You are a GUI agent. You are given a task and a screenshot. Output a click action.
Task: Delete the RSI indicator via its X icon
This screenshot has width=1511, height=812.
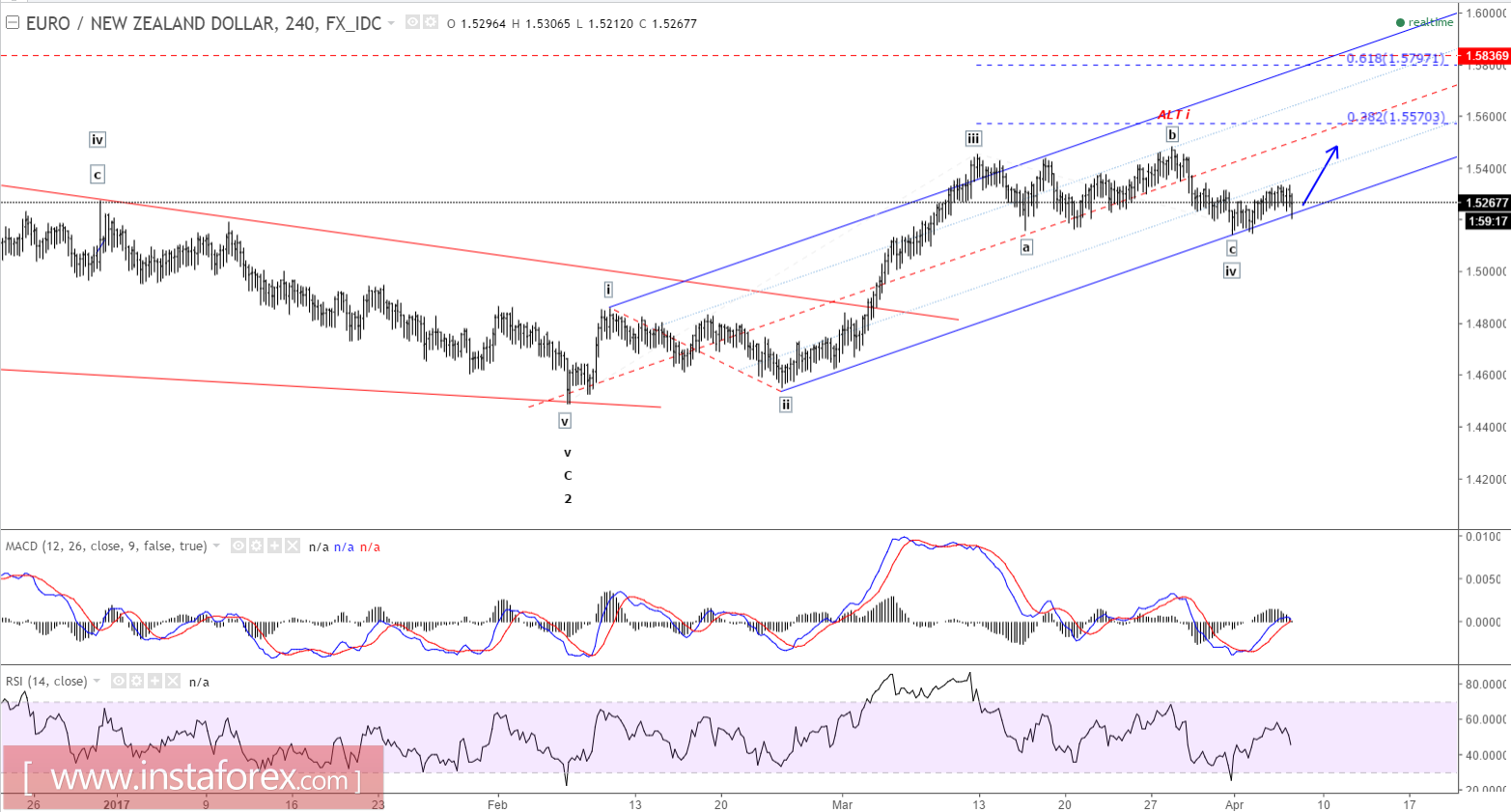click(x=173, y=681)
